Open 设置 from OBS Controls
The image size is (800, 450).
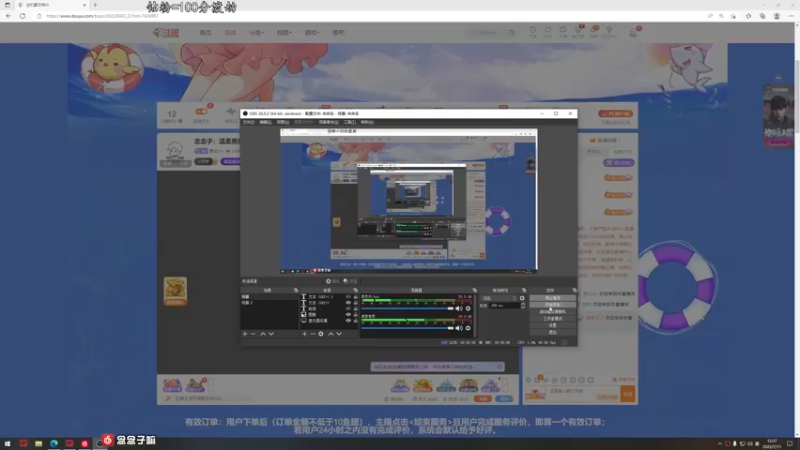pyautogui.click(x=553, y=325)
